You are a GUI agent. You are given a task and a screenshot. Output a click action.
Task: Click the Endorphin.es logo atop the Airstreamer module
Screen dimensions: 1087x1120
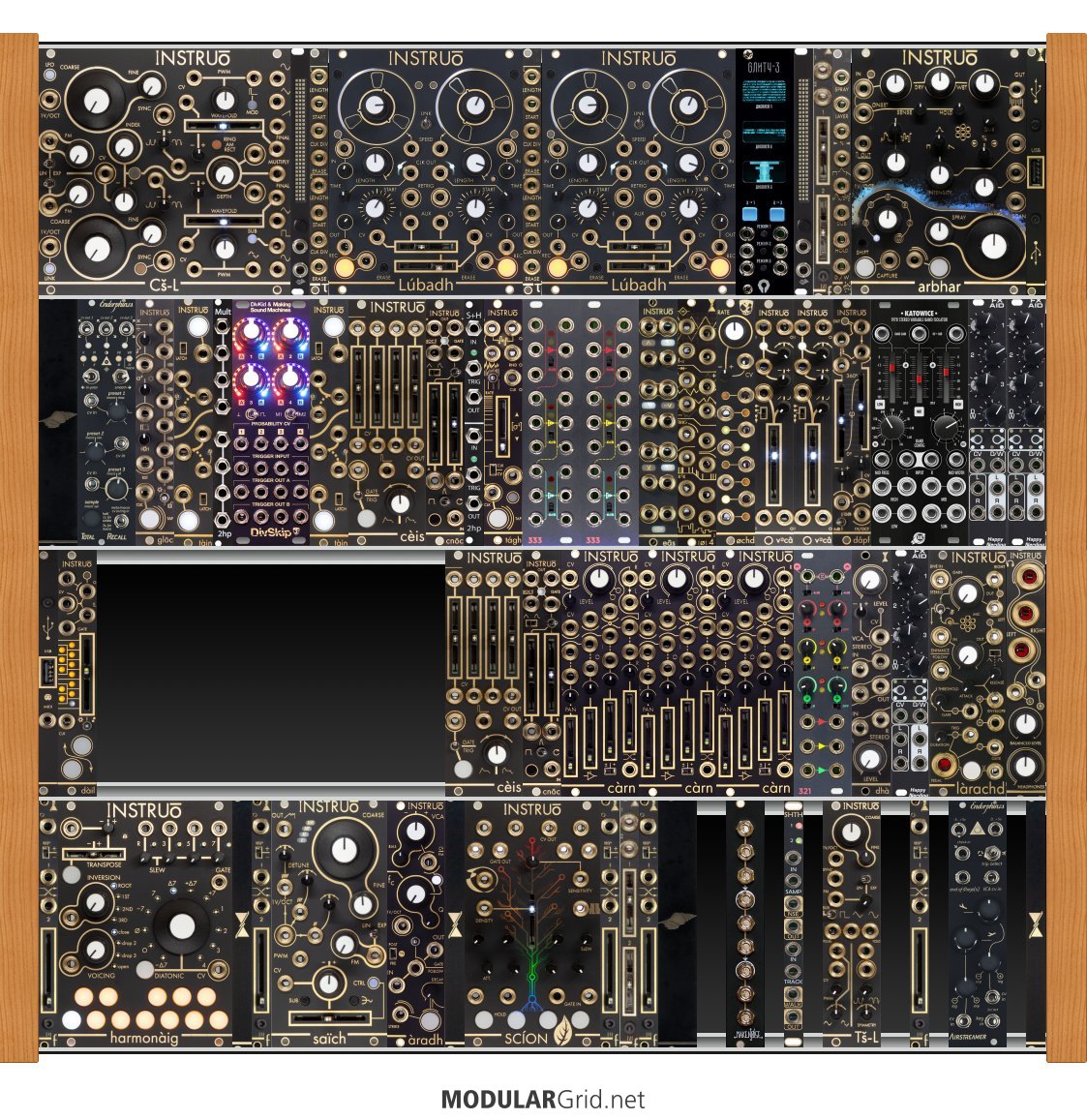pyautogui.click(x=986, y=807)
